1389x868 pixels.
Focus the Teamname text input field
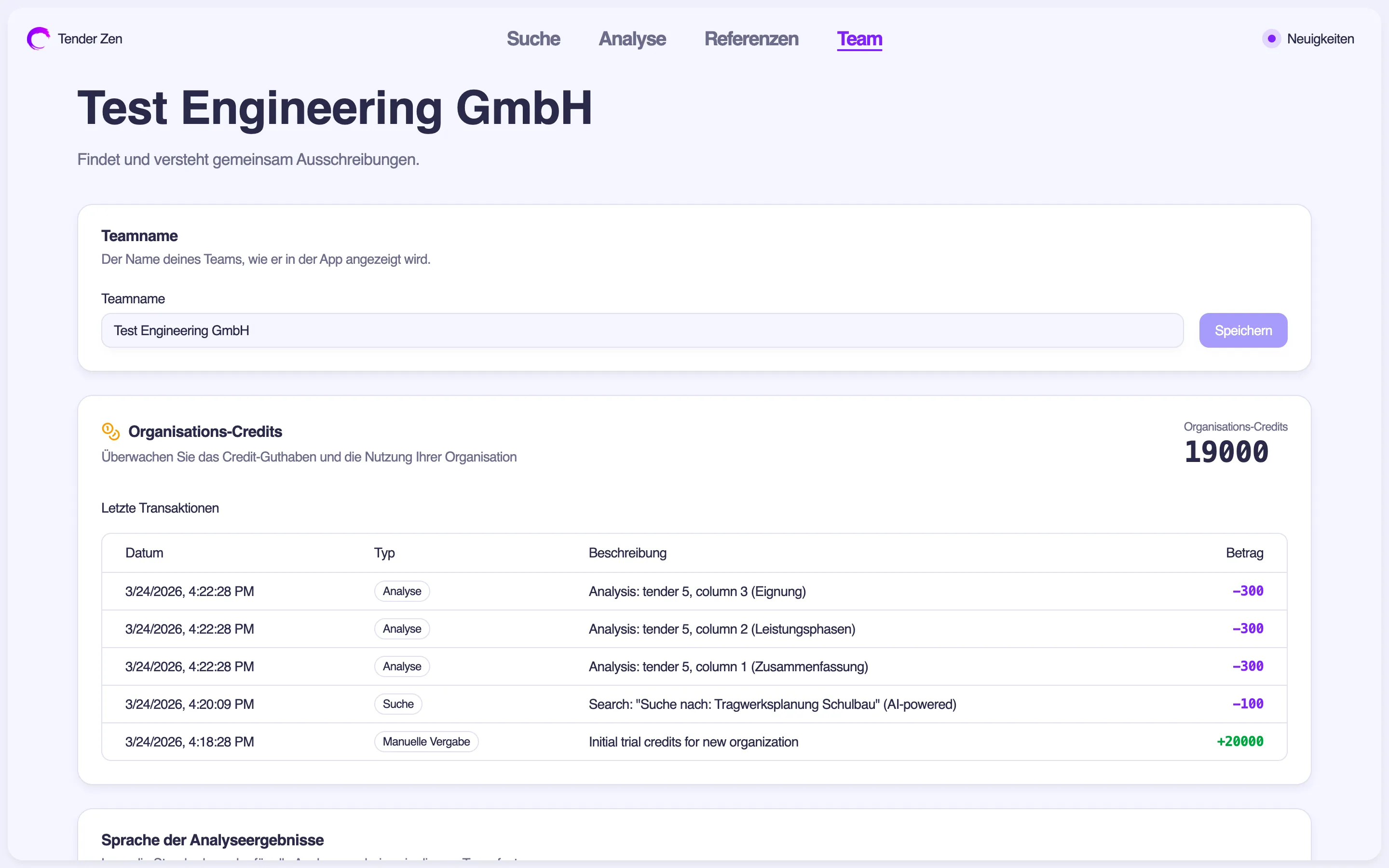(x=642, y=331)
